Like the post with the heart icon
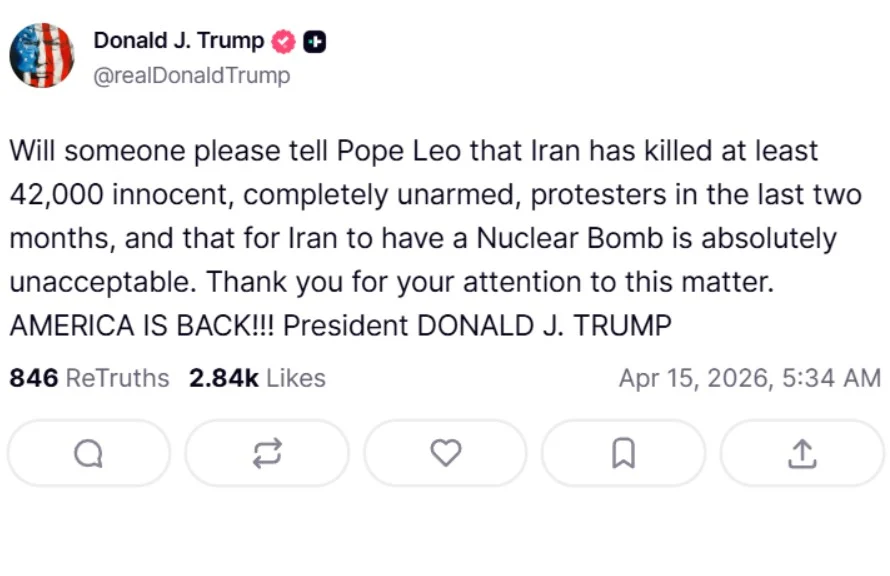Screen dimensions: 890x576 (x=445, y=454)
